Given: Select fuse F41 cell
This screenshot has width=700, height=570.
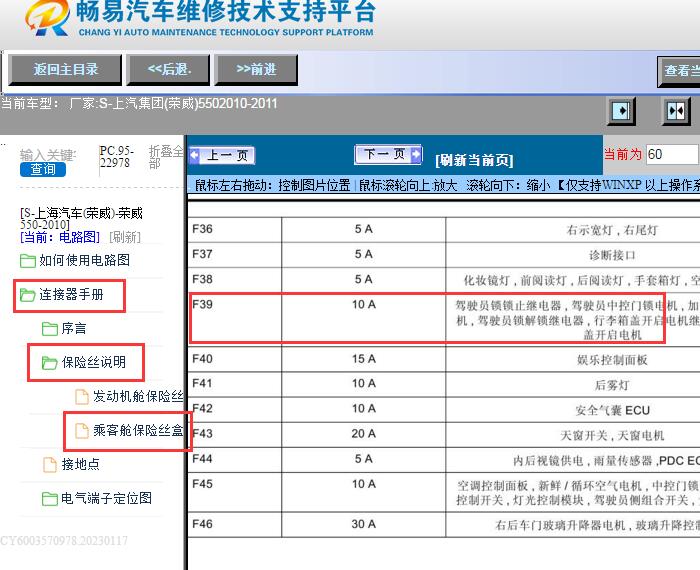Looking at the screenshot, I should (x=235, y=384).
